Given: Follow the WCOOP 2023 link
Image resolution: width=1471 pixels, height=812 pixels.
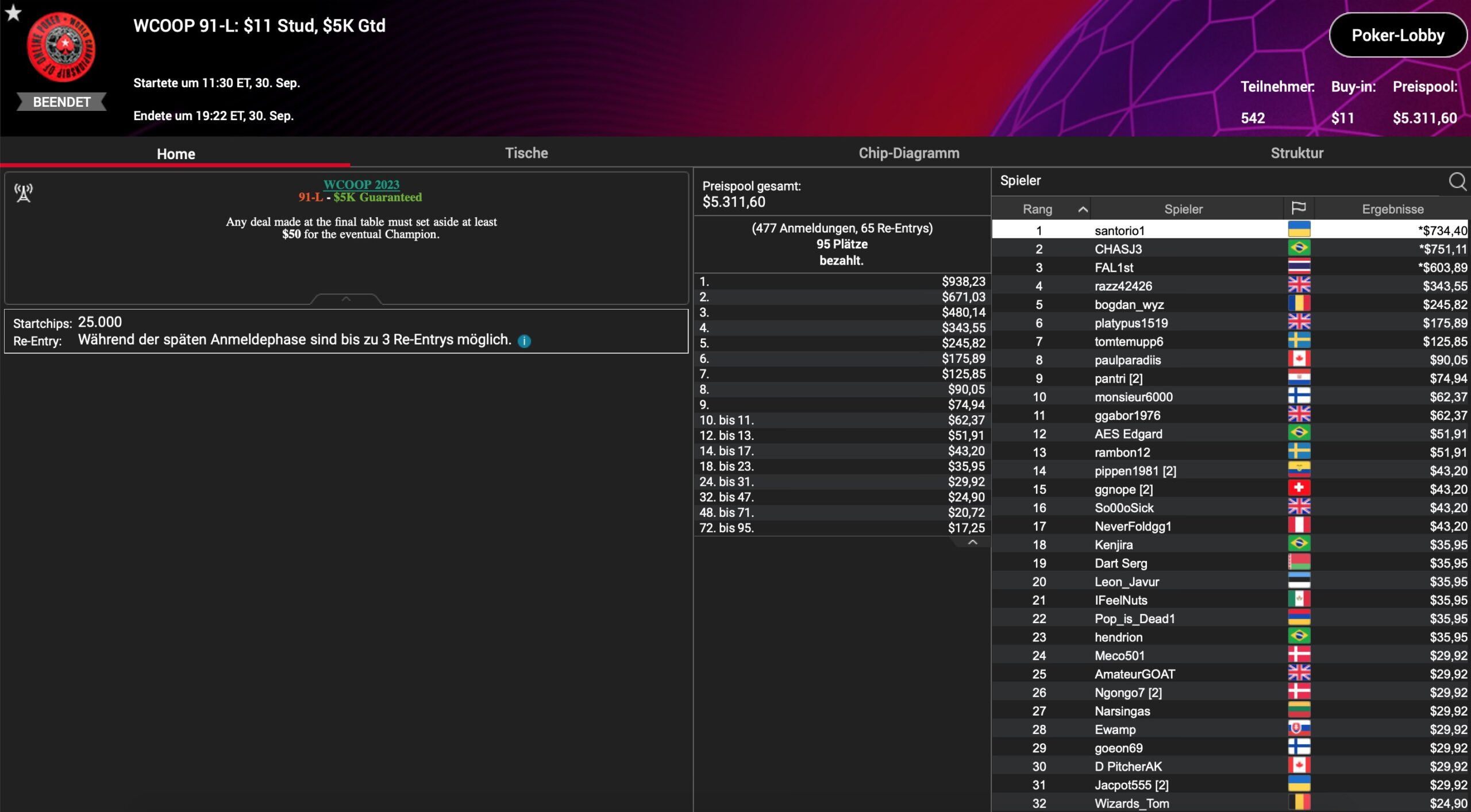Looking at the screenshot, I should pos(361,184).
